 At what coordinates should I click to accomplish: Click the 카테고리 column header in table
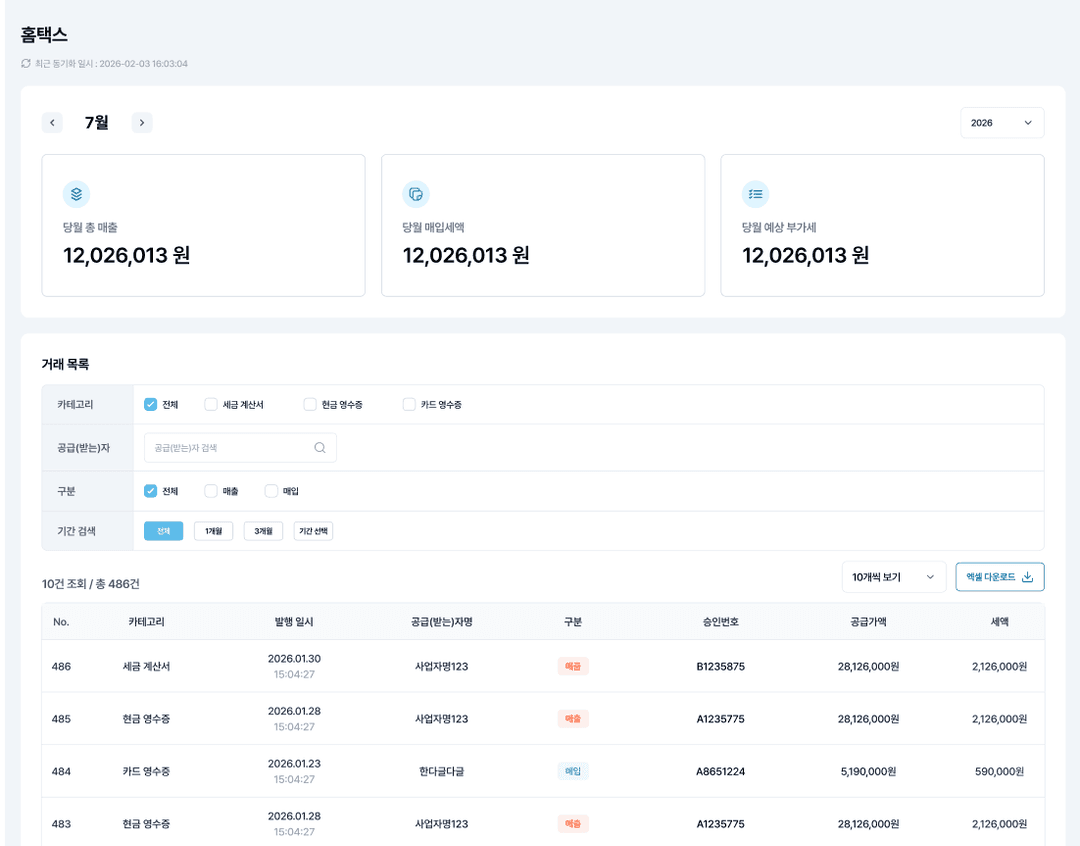click(x=146, y=622)
